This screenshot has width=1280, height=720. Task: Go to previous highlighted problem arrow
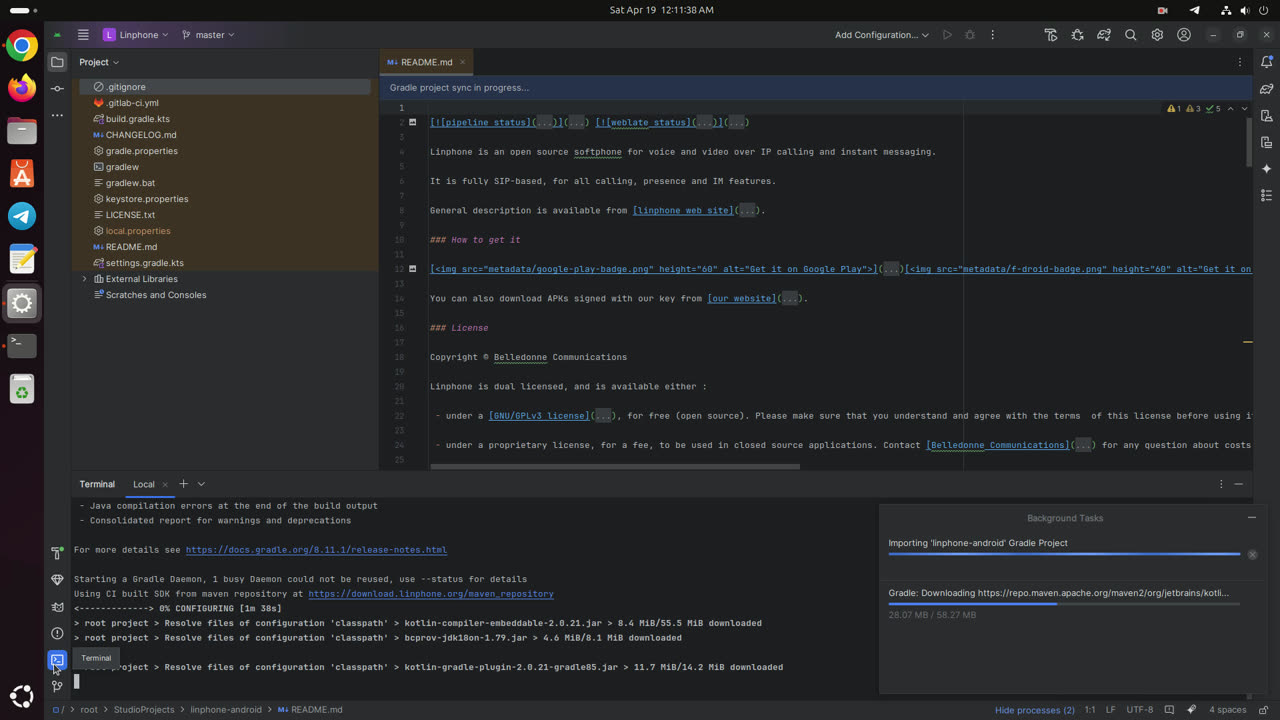1230,108
